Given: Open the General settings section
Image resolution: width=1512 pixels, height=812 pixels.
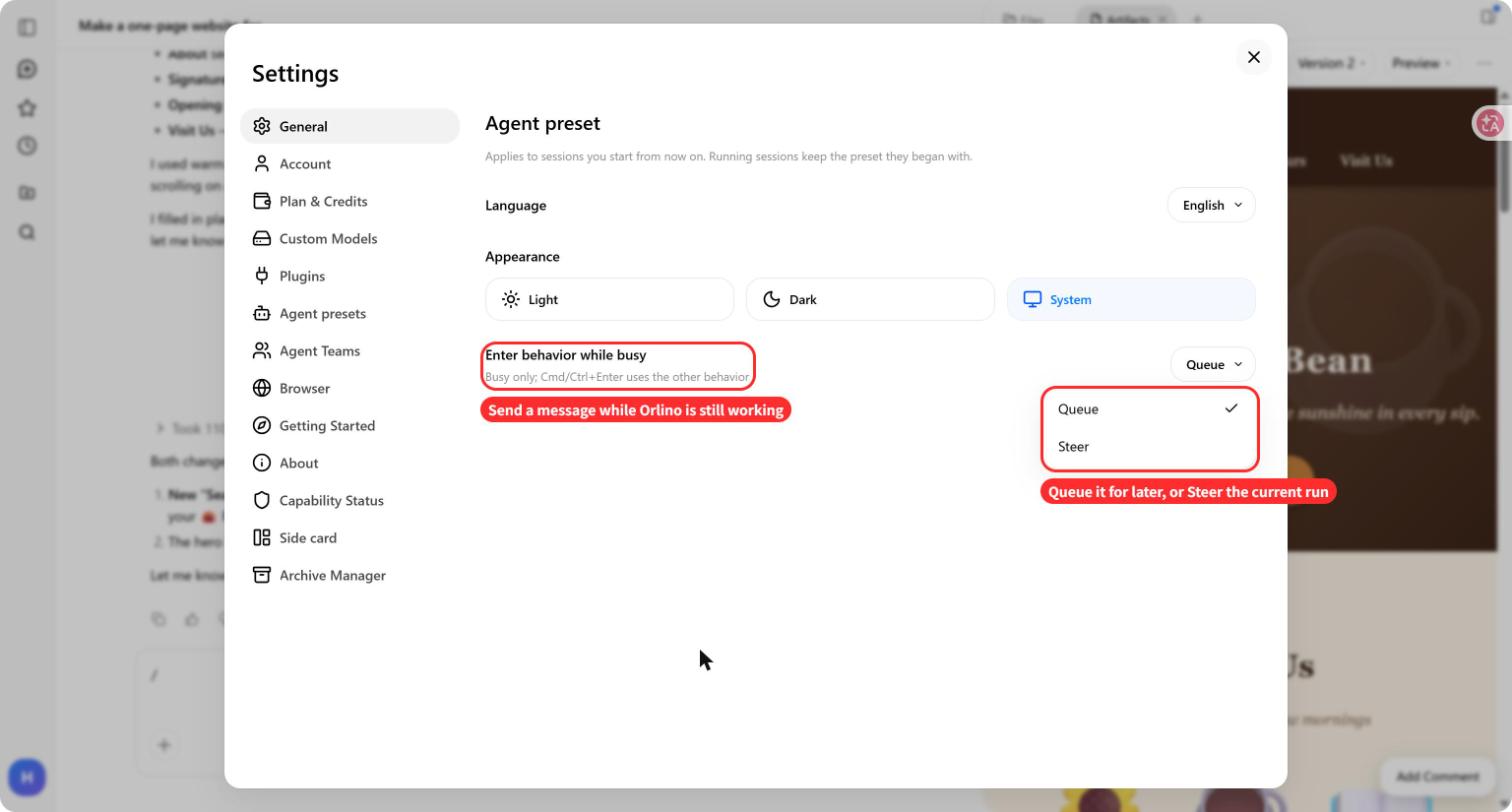Looking at the screenshot, I should (349, 126).
